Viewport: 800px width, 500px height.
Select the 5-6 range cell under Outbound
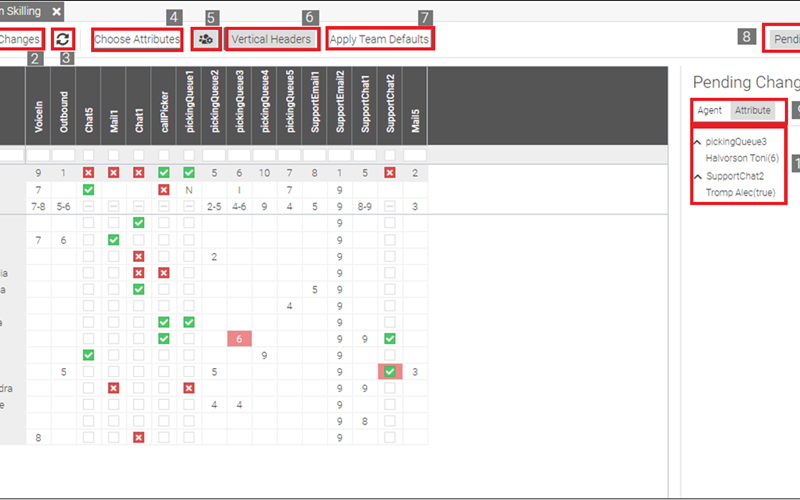[63, 207]
